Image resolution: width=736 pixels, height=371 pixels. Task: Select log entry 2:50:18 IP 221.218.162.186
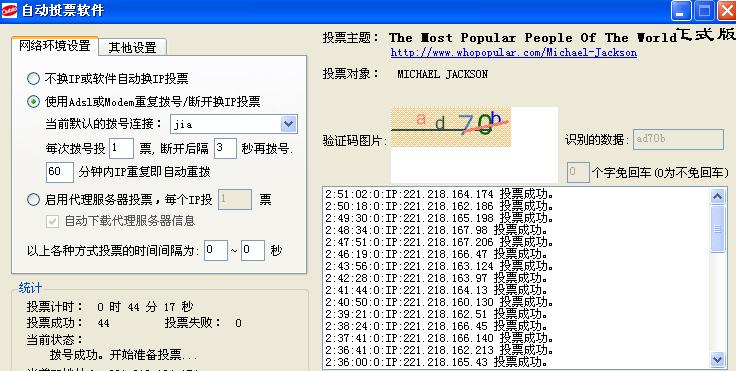coord(440,206)
